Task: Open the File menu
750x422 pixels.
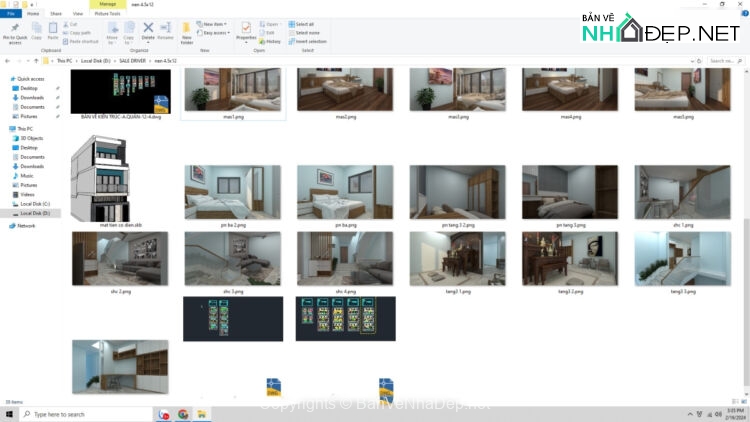Action: coord(11,14)
